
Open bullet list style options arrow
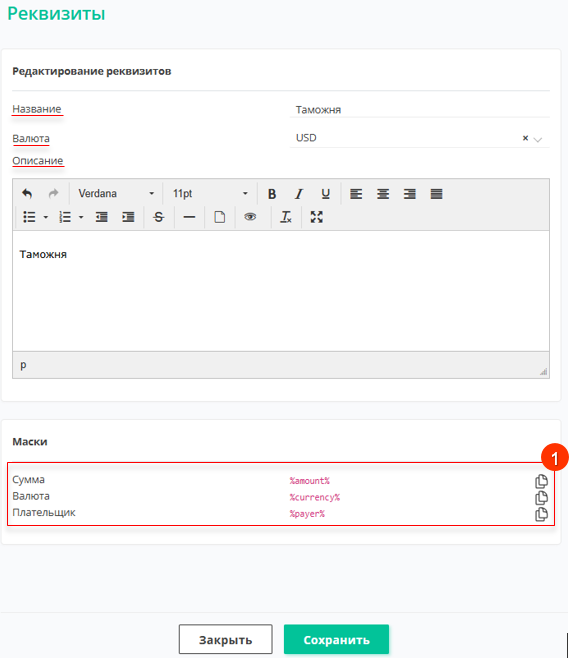46,217
